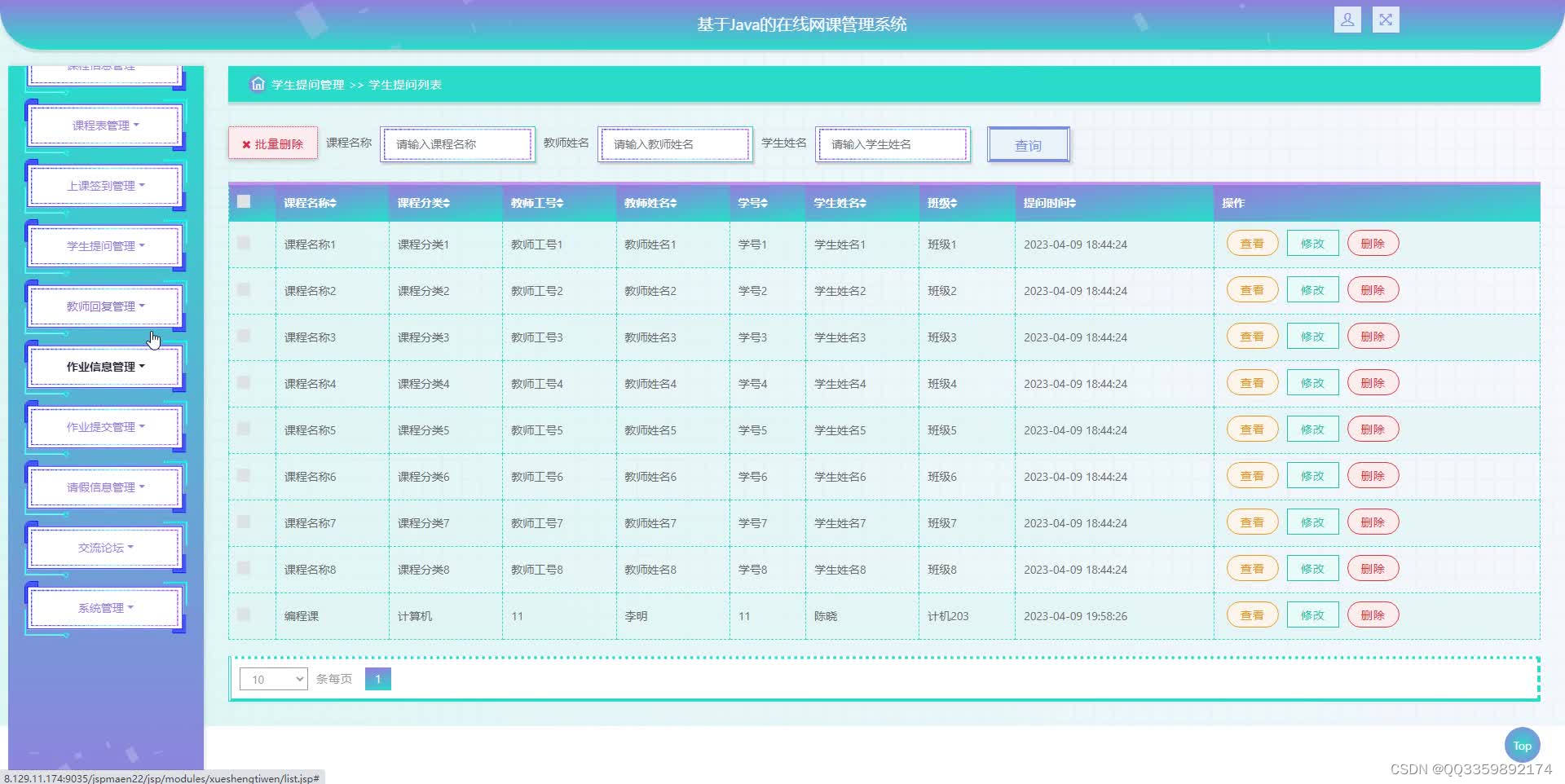Go home via breadcrumb house icon
The image size is (1565, 784).
(x=258, y=84)
